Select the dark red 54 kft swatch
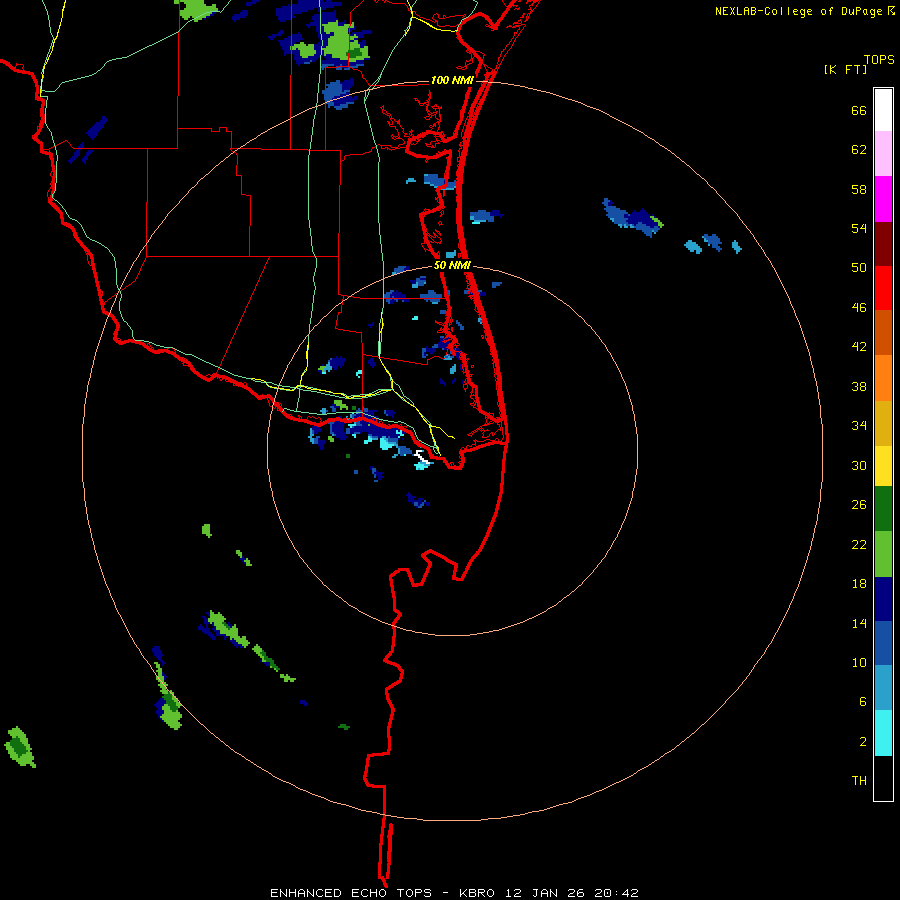 883,243
